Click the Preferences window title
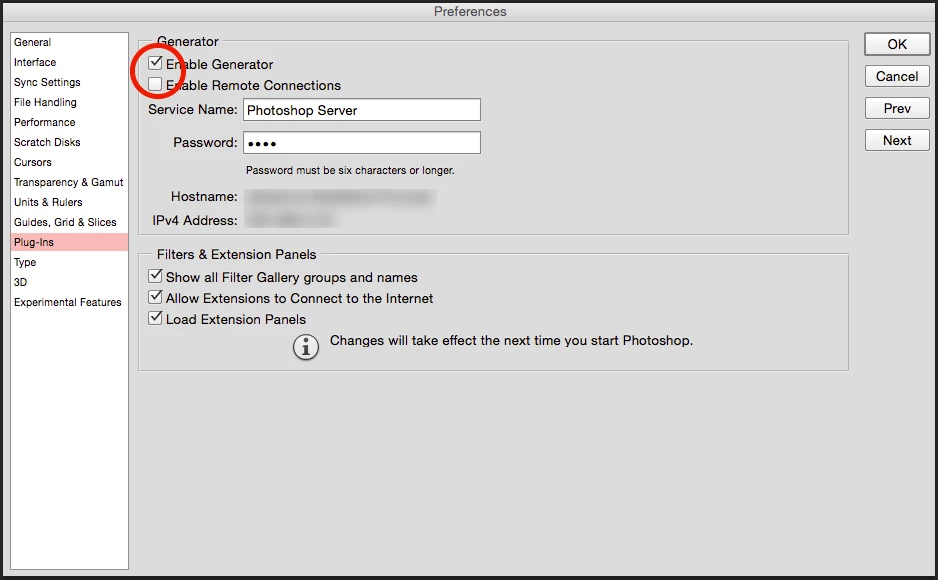Screen dimensions: 938x580 coord(470,11)
